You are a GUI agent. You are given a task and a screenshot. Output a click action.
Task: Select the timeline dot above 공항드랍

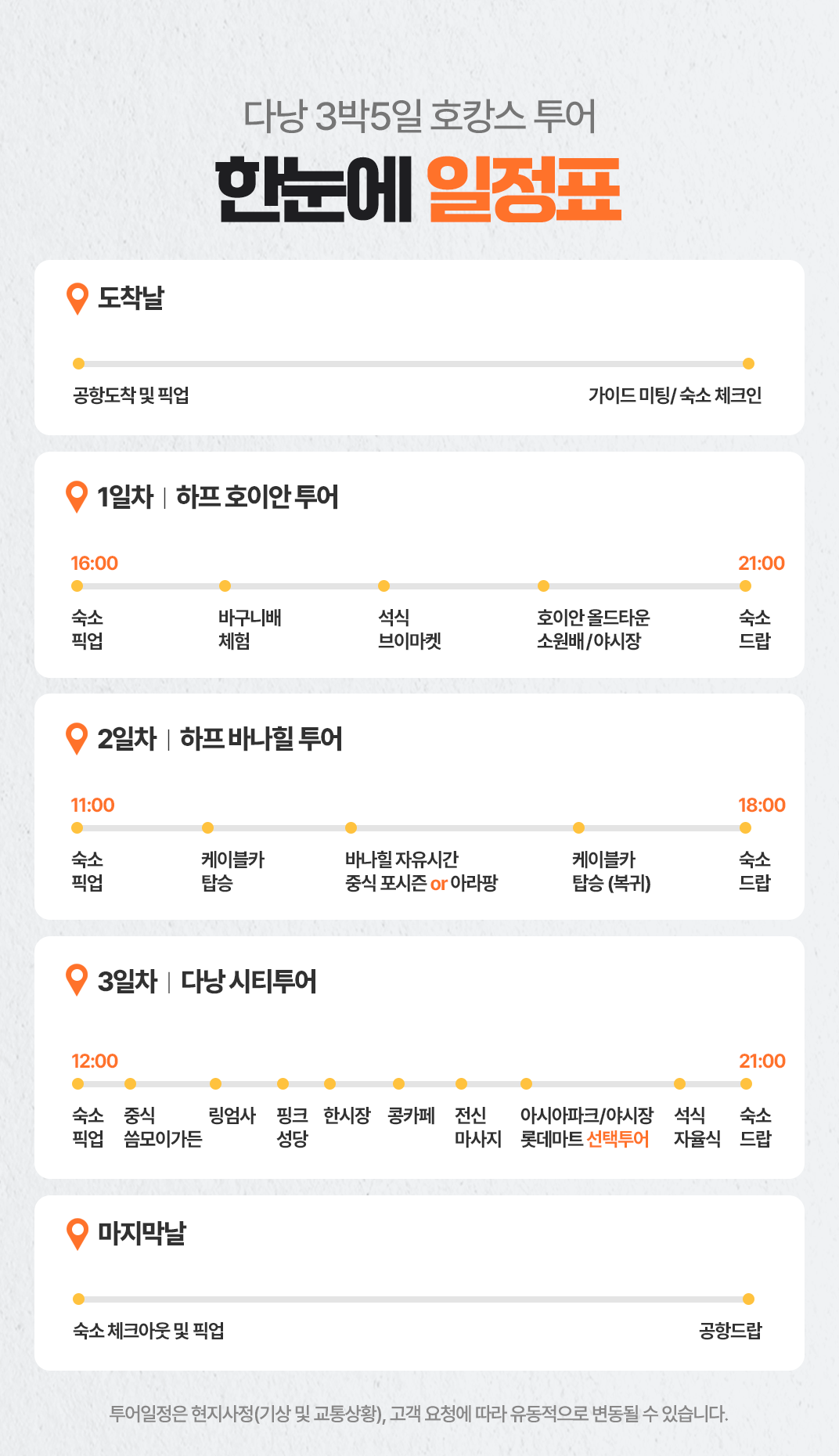748,1299
